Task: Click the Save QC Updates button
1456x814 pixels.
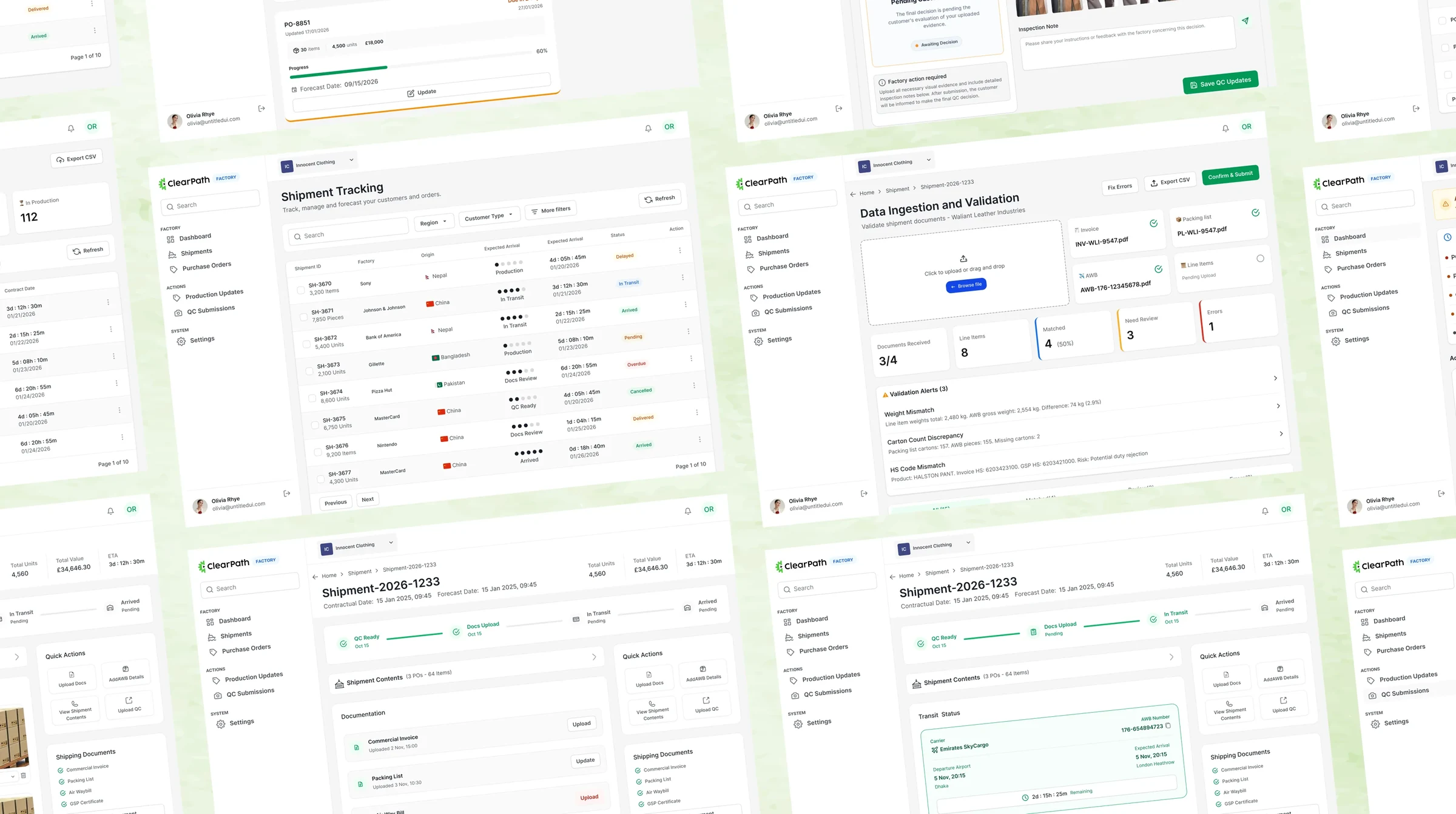Action: click(1221, 82)
